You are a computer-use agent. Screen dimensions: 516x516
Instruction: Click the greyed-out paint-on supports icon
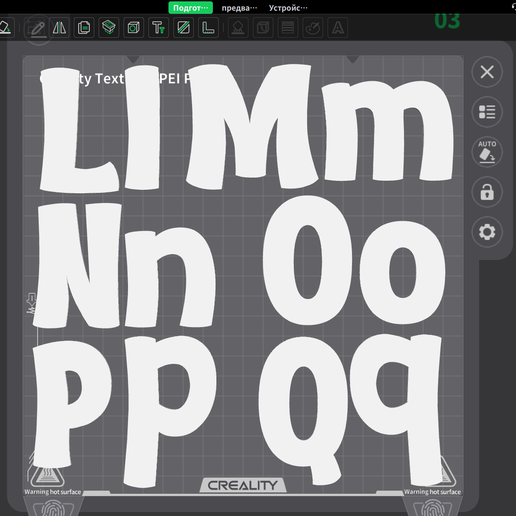[238, 28]
